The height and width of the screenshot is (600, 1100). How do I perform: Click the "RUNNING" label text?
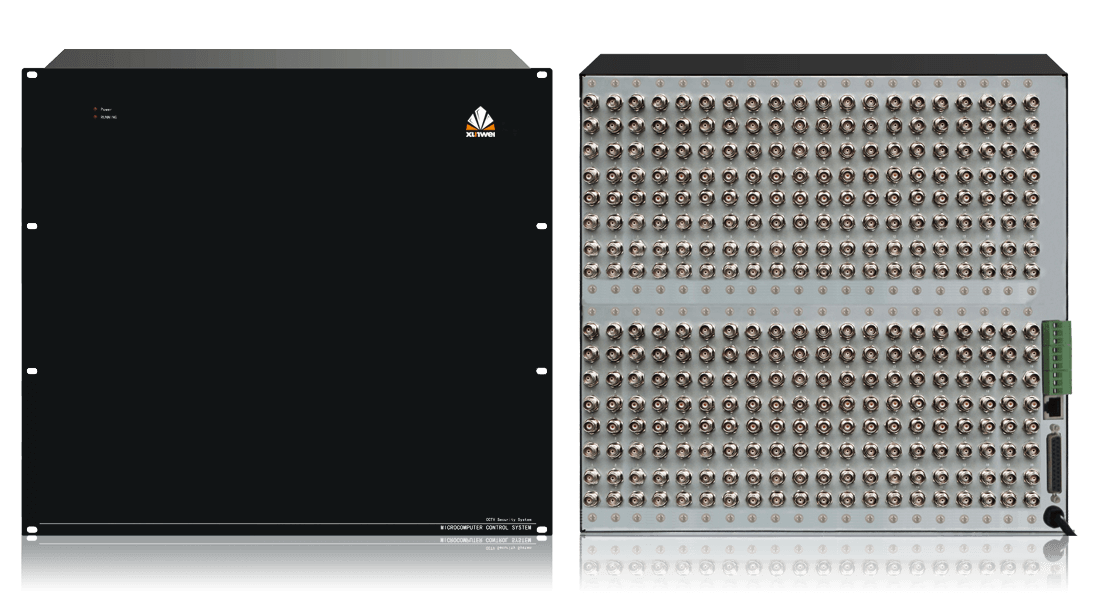(109, 117)
